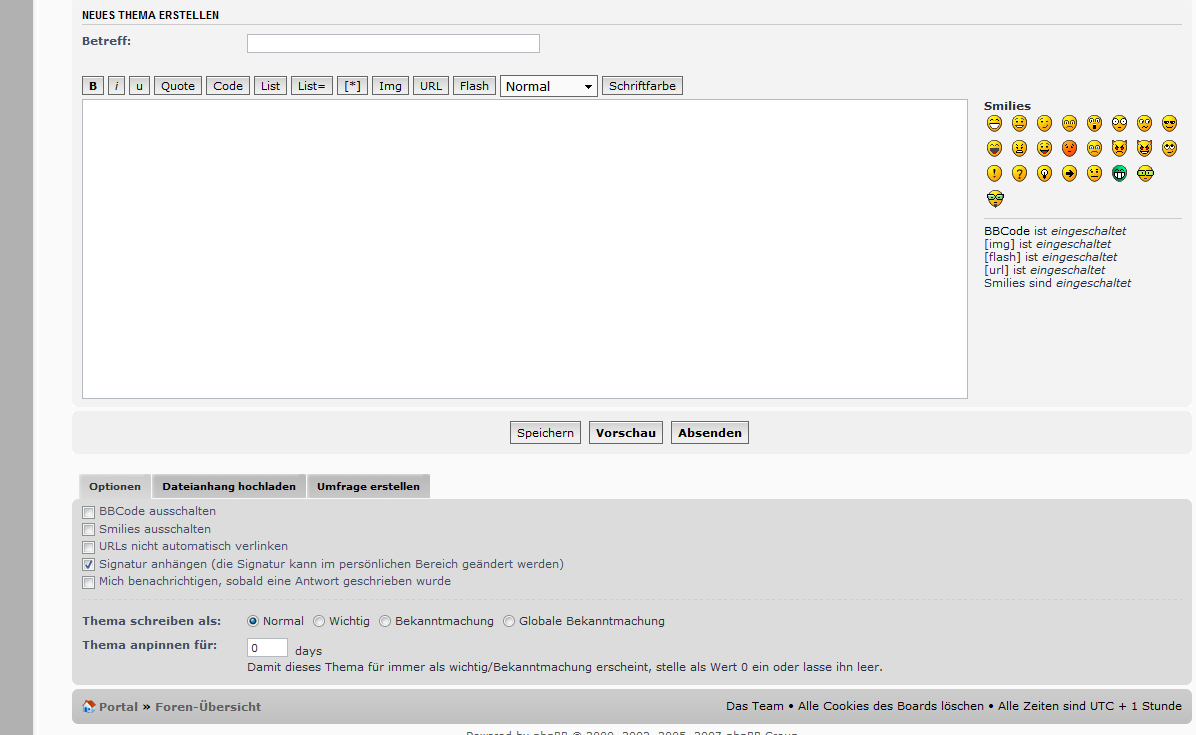Insert the question mark smiley
This screenshot has height=735, width=1196.
(1019, 173)
